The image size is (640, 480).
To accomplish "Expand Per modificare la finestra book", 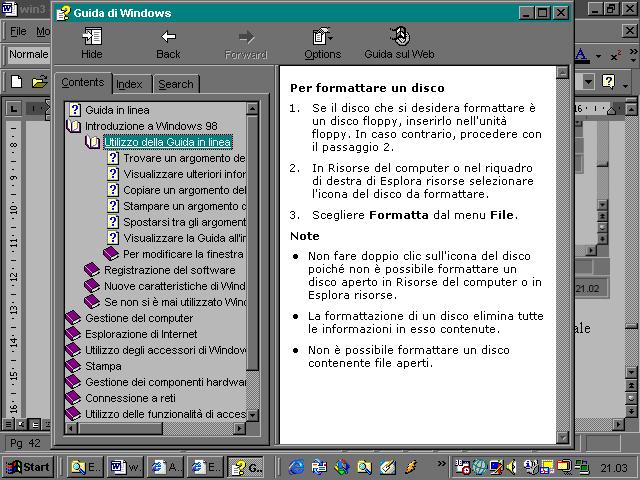I will pyautogui.click(x=111, y=253).
